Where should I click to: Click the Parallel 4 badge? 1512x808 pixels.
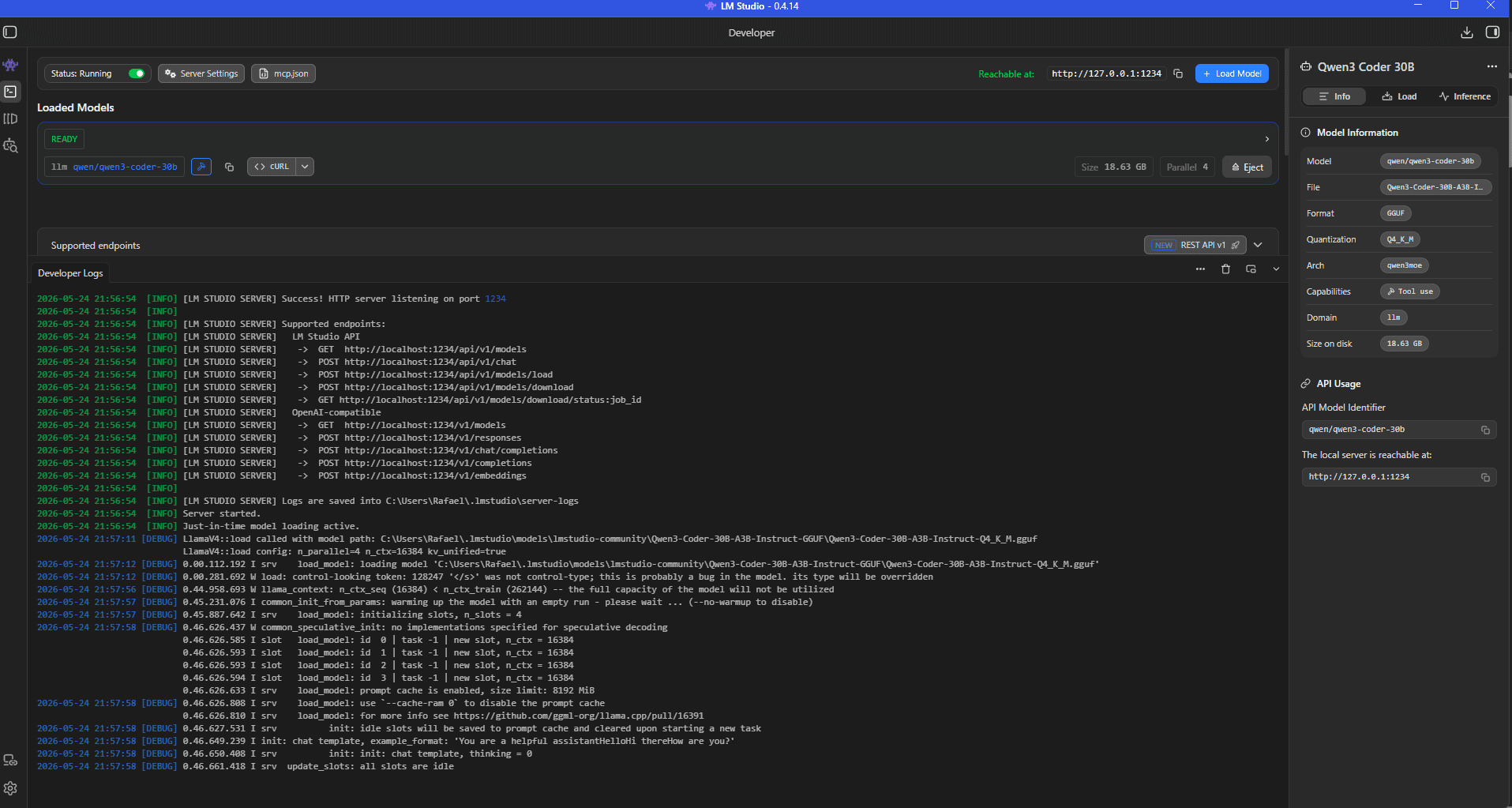[x=1187, y=167]
